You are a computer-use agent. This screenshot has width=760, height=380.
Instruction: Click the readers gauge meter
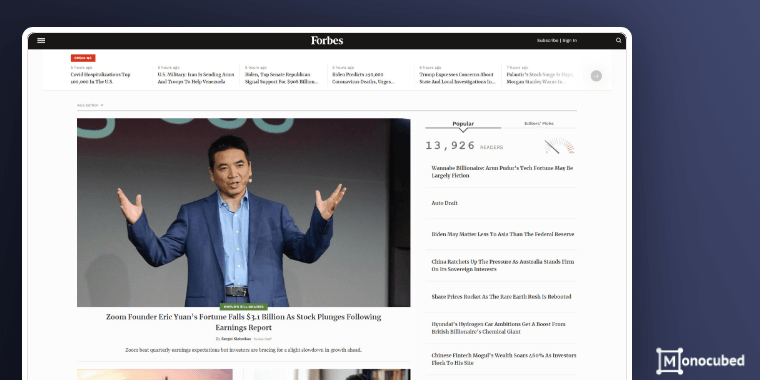[559, 145]
